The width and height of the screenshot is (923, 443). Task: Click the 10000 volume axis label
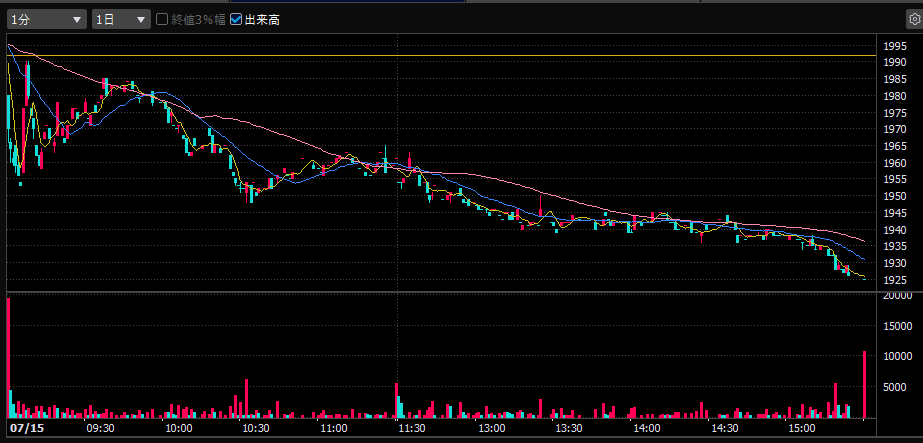[x=898, y=357]
